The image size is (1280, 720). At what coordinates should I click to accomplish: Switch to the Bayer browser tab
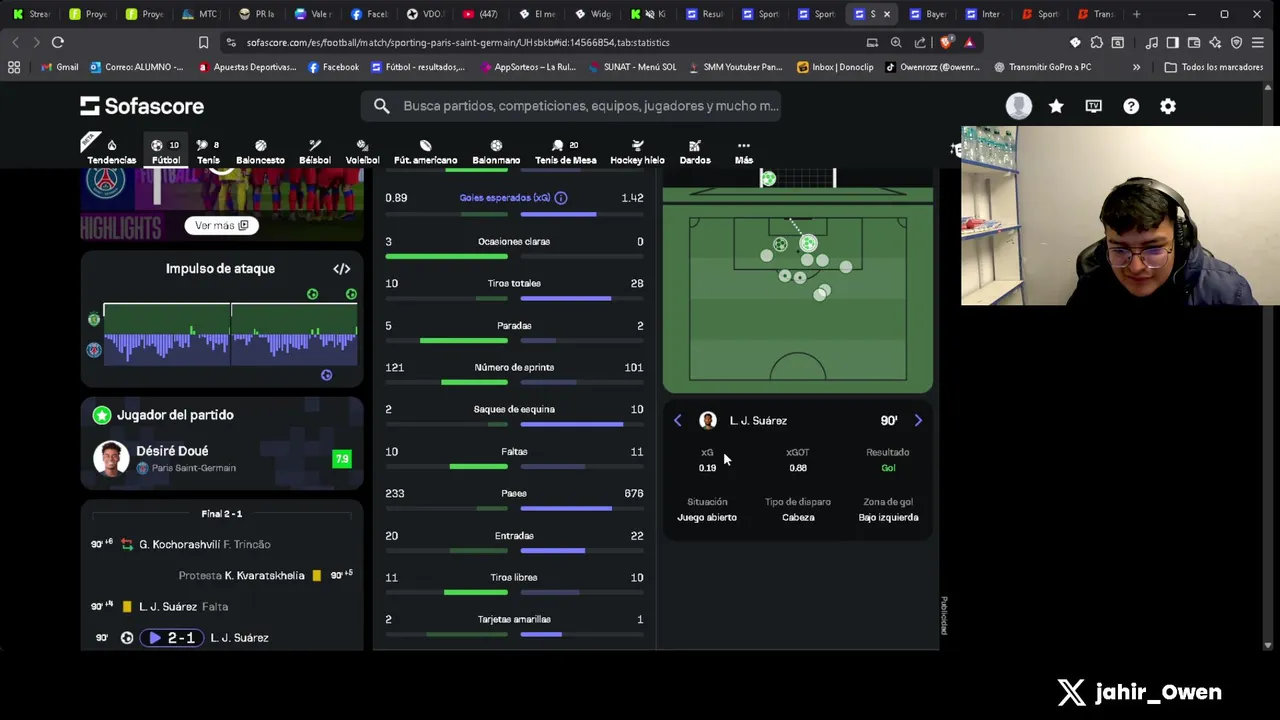tap(927, 14)
